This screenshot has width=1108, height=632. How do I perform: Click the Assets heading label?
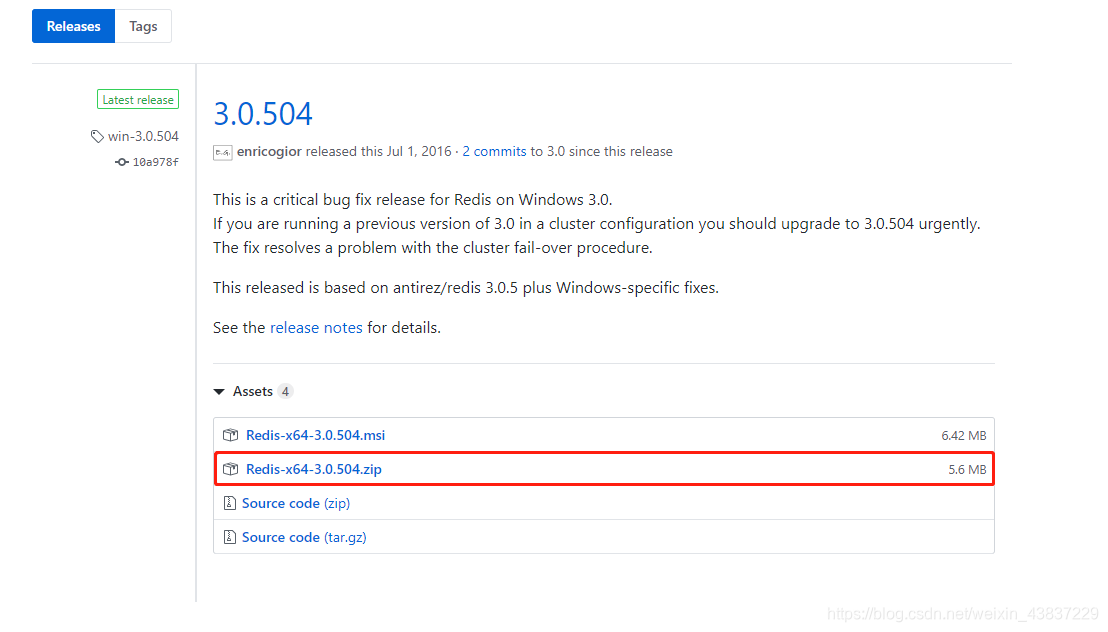(x=252, y=391)
